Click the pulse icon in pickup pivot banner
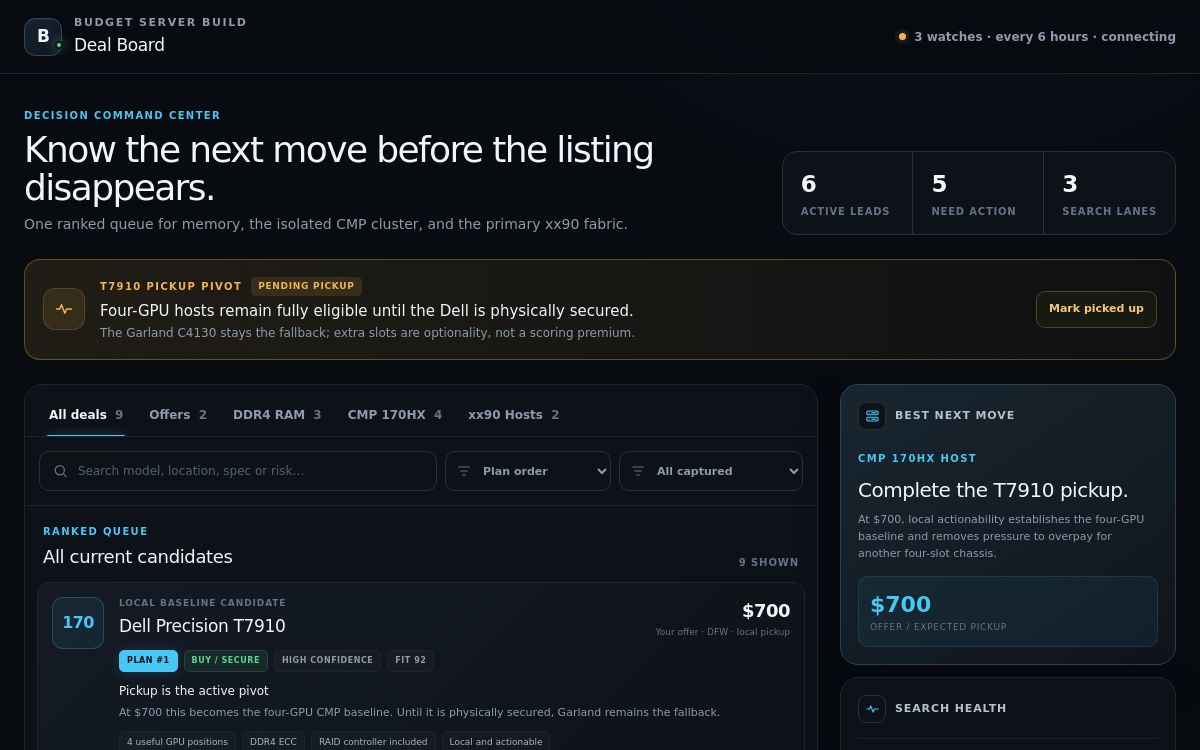 64,309
